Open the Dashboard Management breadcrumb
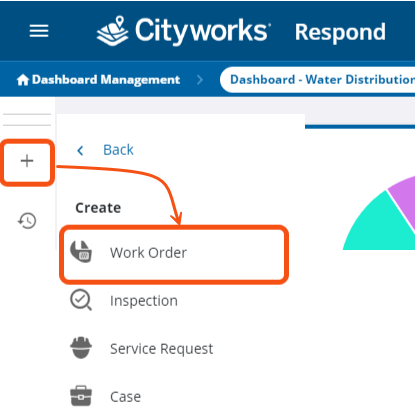 click(106, 80)
